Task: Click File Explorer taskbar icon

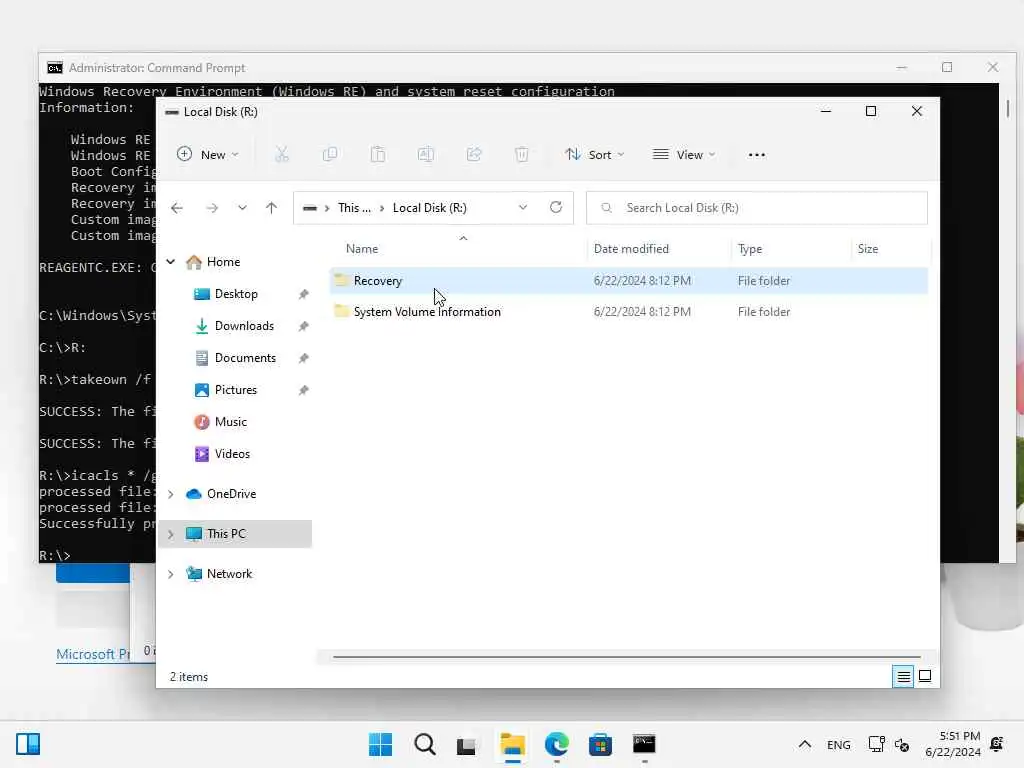Action: coord(513,744)
